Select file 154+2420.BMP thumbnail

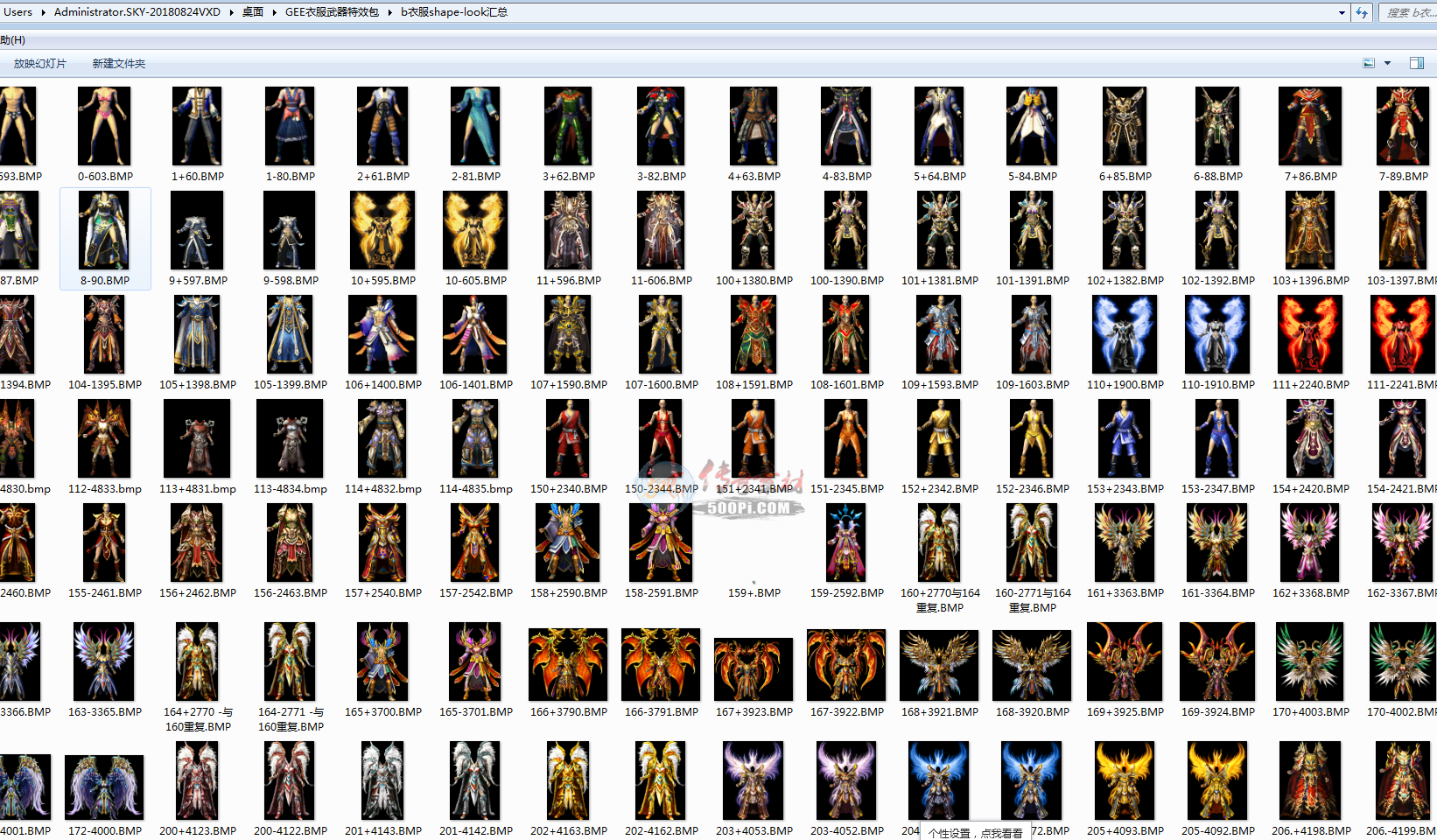1310,438
